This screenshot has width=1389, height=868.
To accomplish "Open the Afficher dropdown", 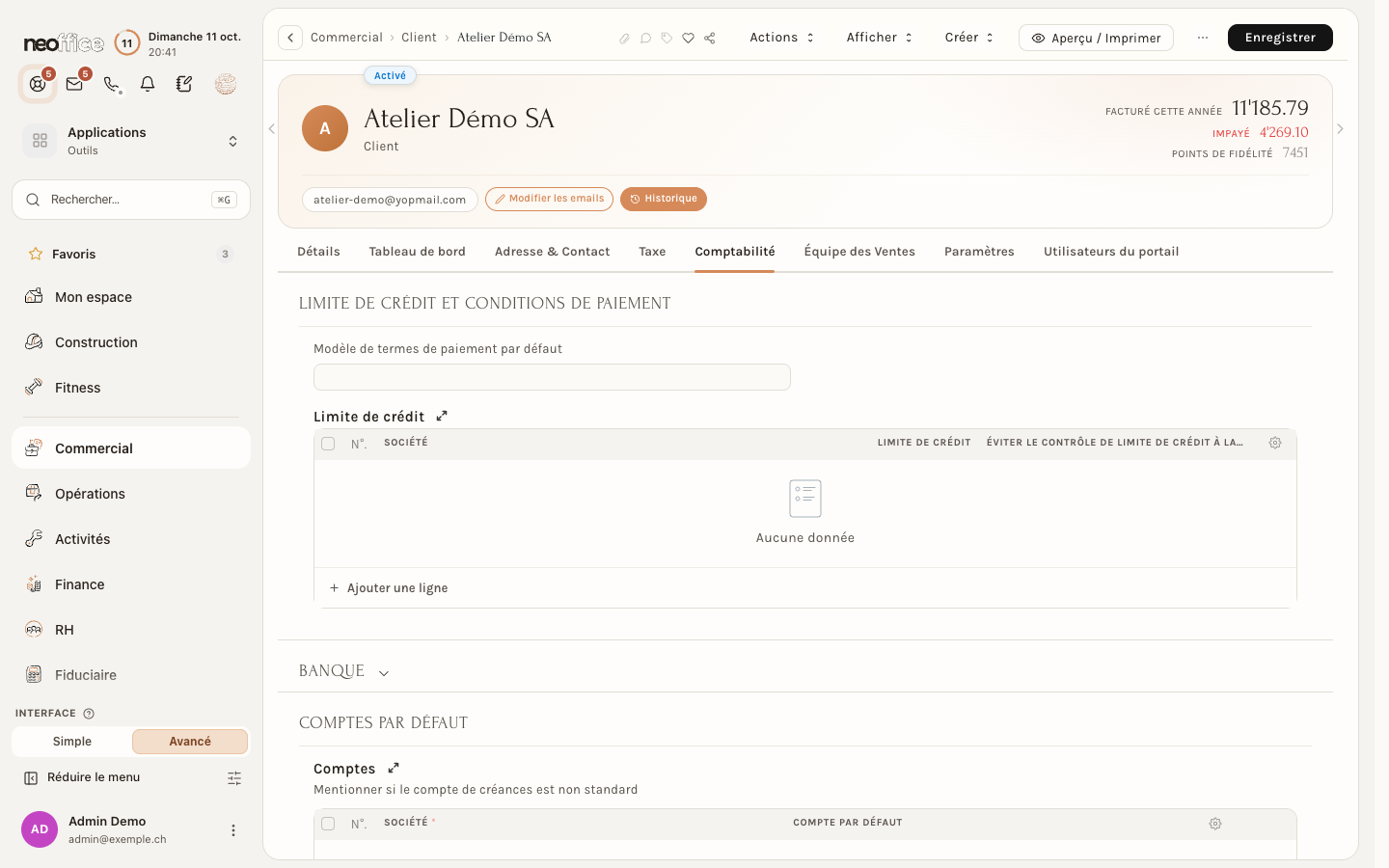I will click(880, 38).
